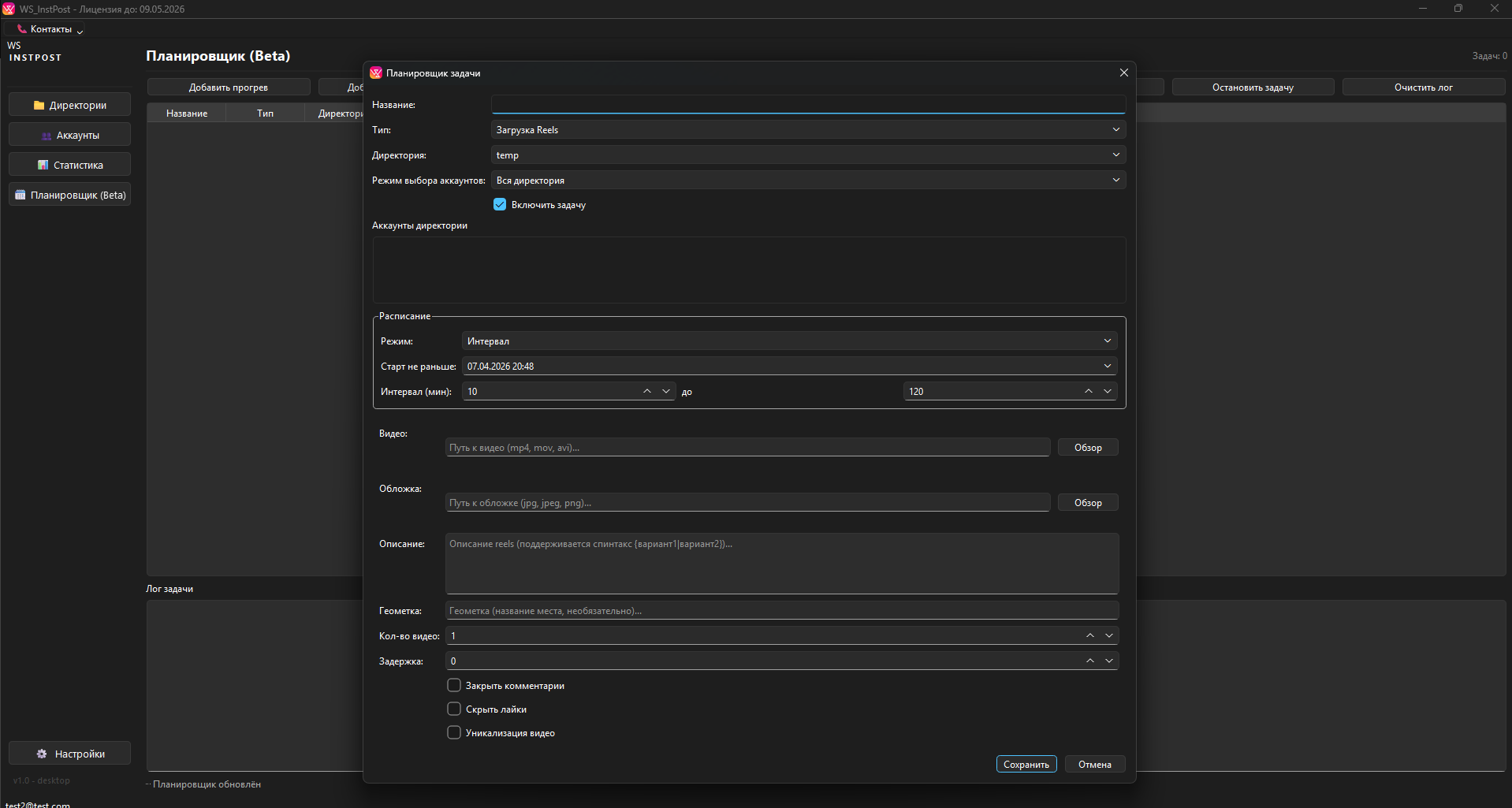Decrease the Задержка value

click(1109, 661)
